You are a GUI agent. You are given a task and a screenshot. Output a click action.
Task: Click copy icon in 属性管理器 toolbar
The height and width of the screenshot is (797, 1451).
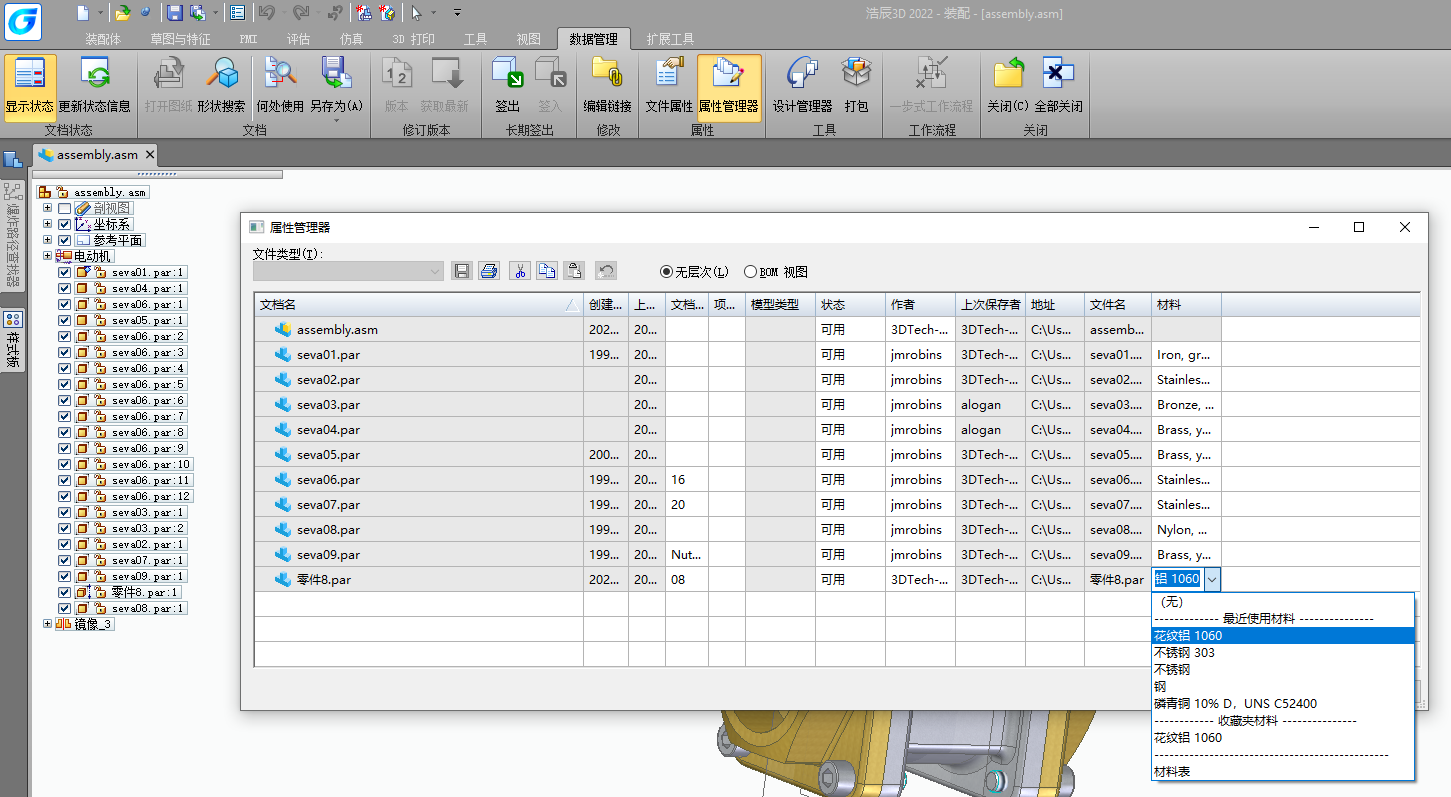click(547, 271)
